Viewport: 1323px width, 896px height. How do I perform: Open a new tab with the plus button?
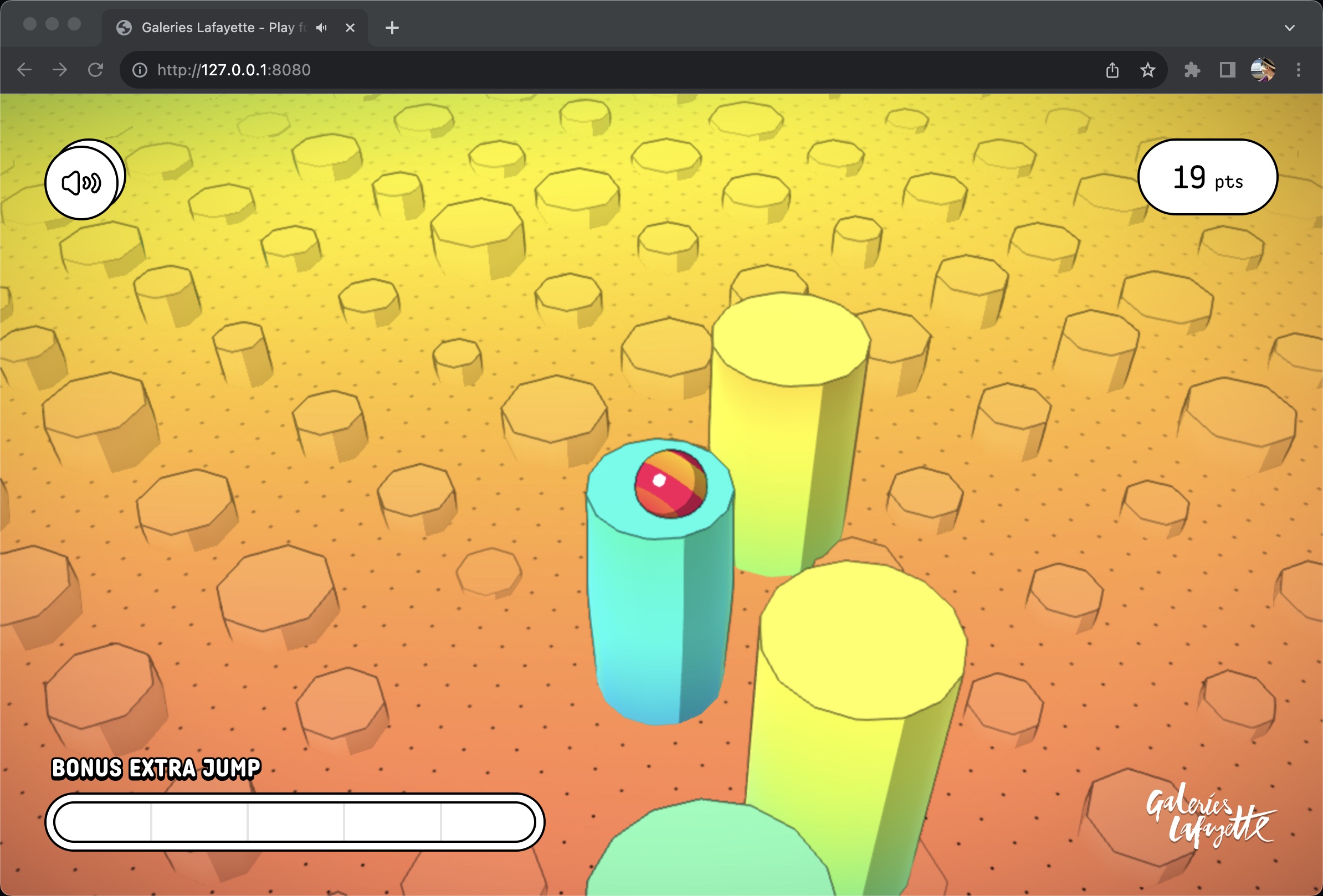point(392,28)
